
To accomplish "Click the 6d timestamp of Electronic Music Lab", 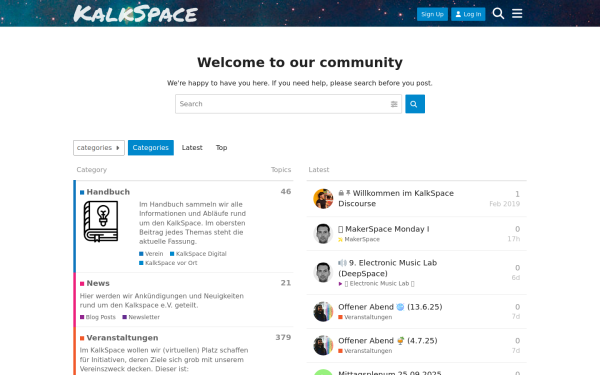I will 516,278.
